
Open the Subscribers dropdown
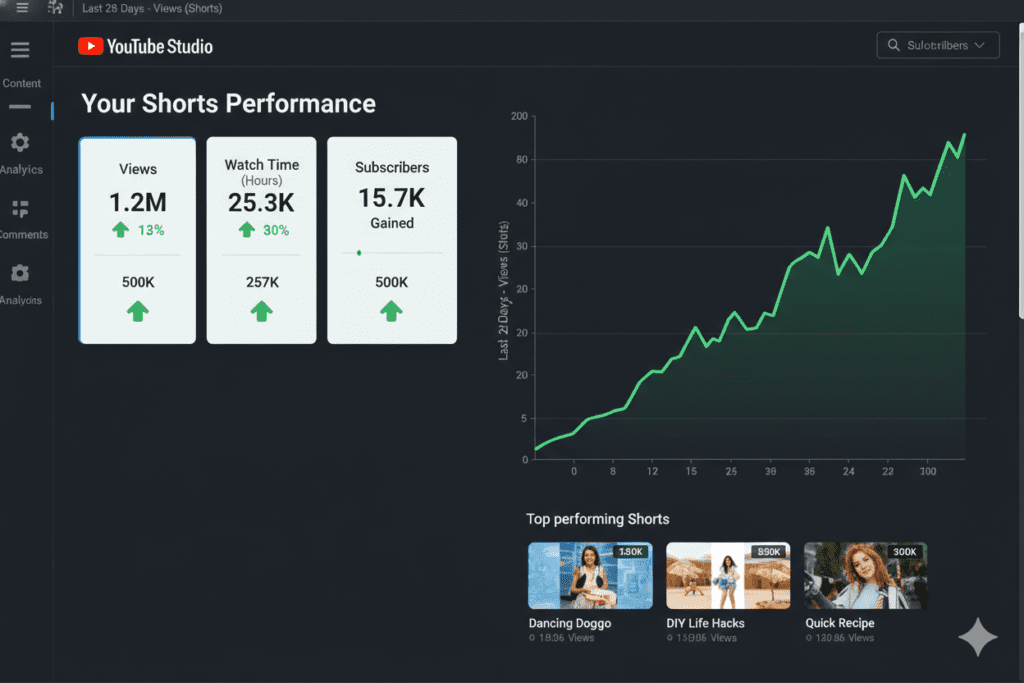[938, 45]
